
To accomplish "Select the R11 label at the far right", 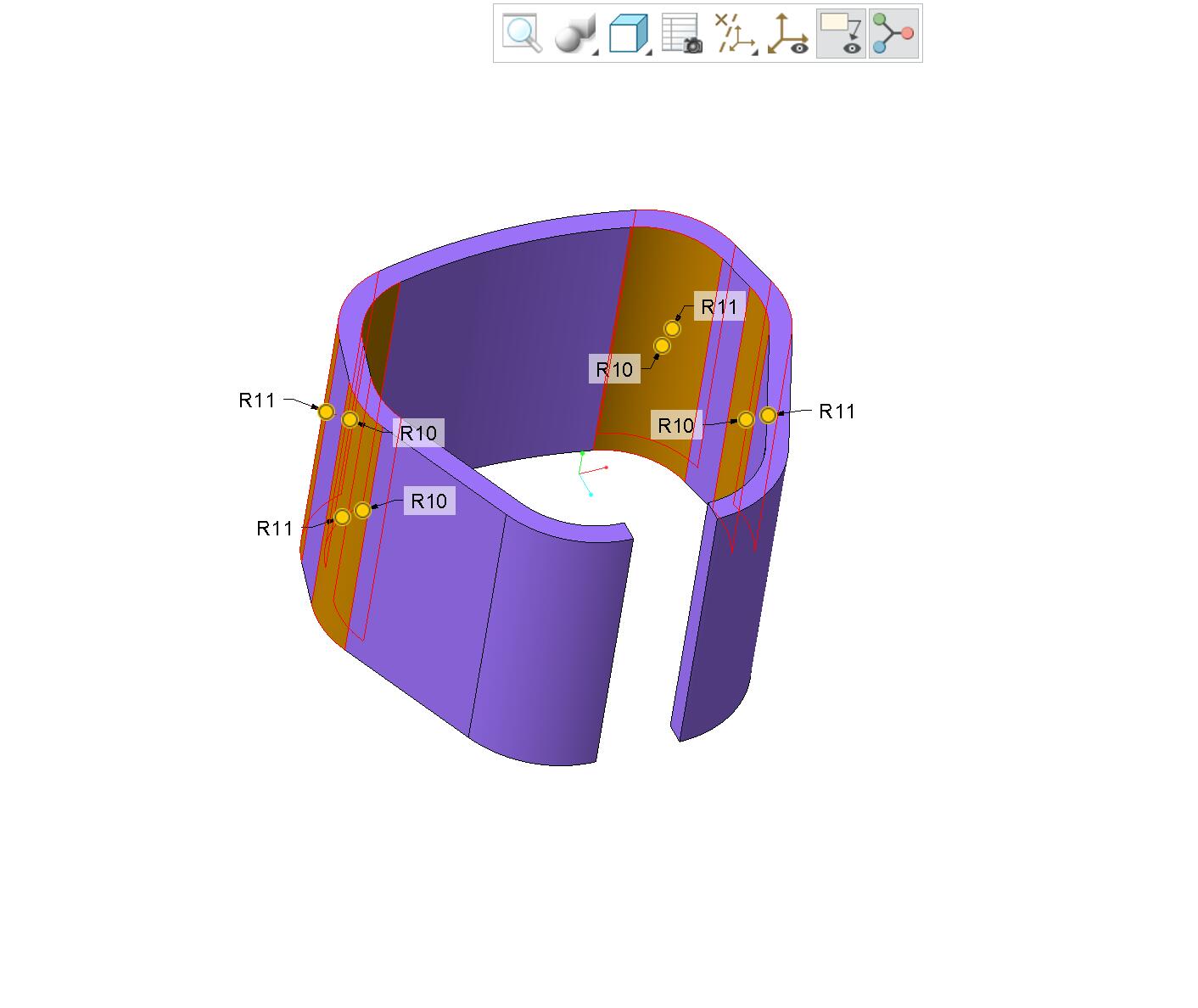I will (837, 412).
